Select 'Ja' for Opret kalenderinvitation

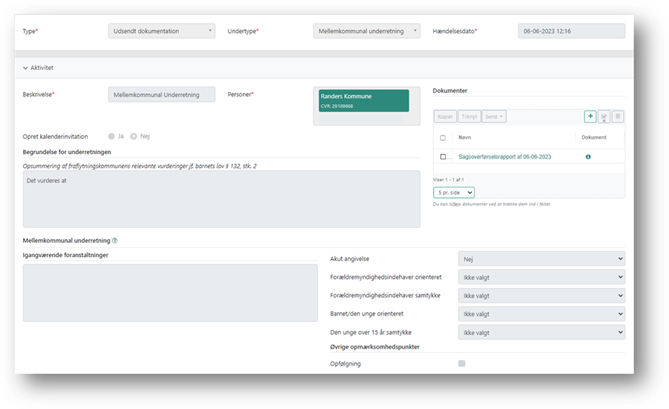coord(111,136)
